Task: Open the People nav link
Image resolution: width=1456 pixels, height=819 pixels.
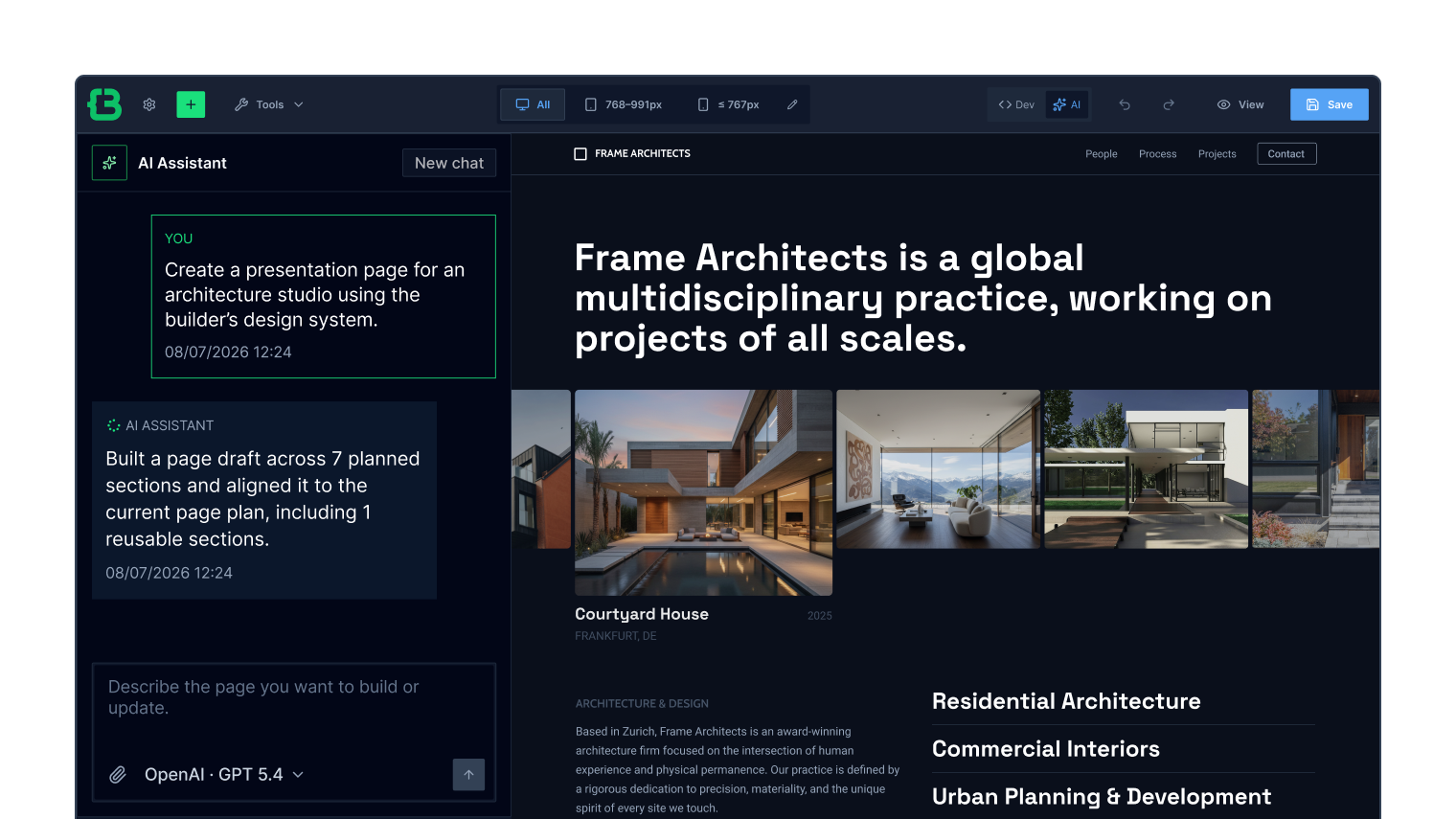Action: point(1102,153)
